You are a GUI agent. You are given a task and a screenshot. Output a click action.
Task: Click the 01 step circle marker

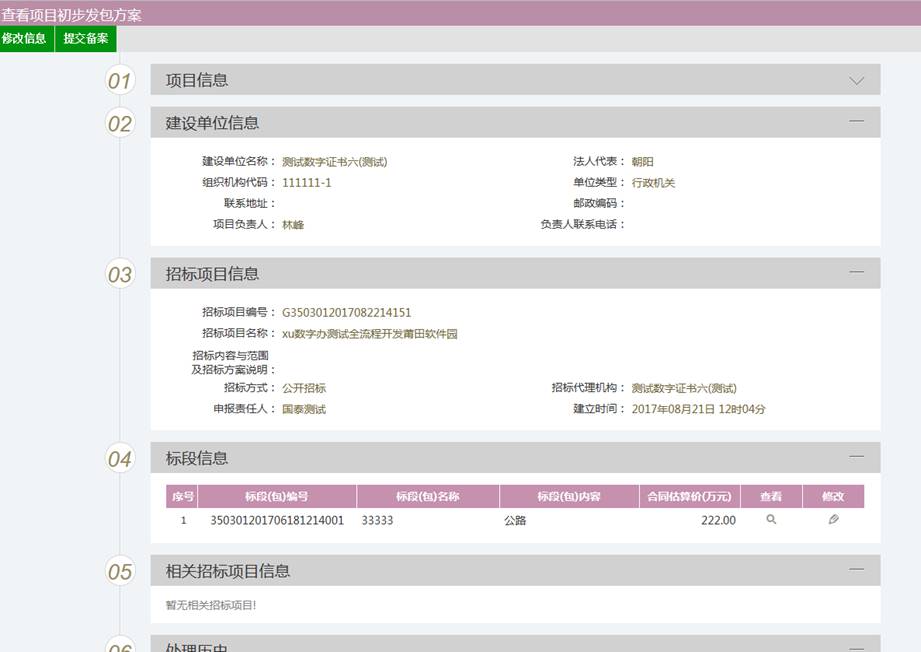click(x=120, y=81)
